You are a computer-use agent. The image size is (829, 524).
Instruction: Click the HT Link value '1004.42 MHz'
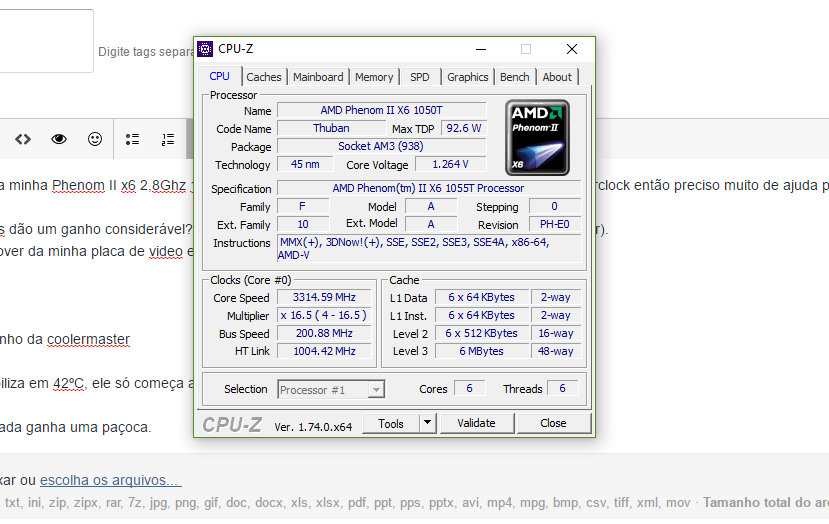324,351
